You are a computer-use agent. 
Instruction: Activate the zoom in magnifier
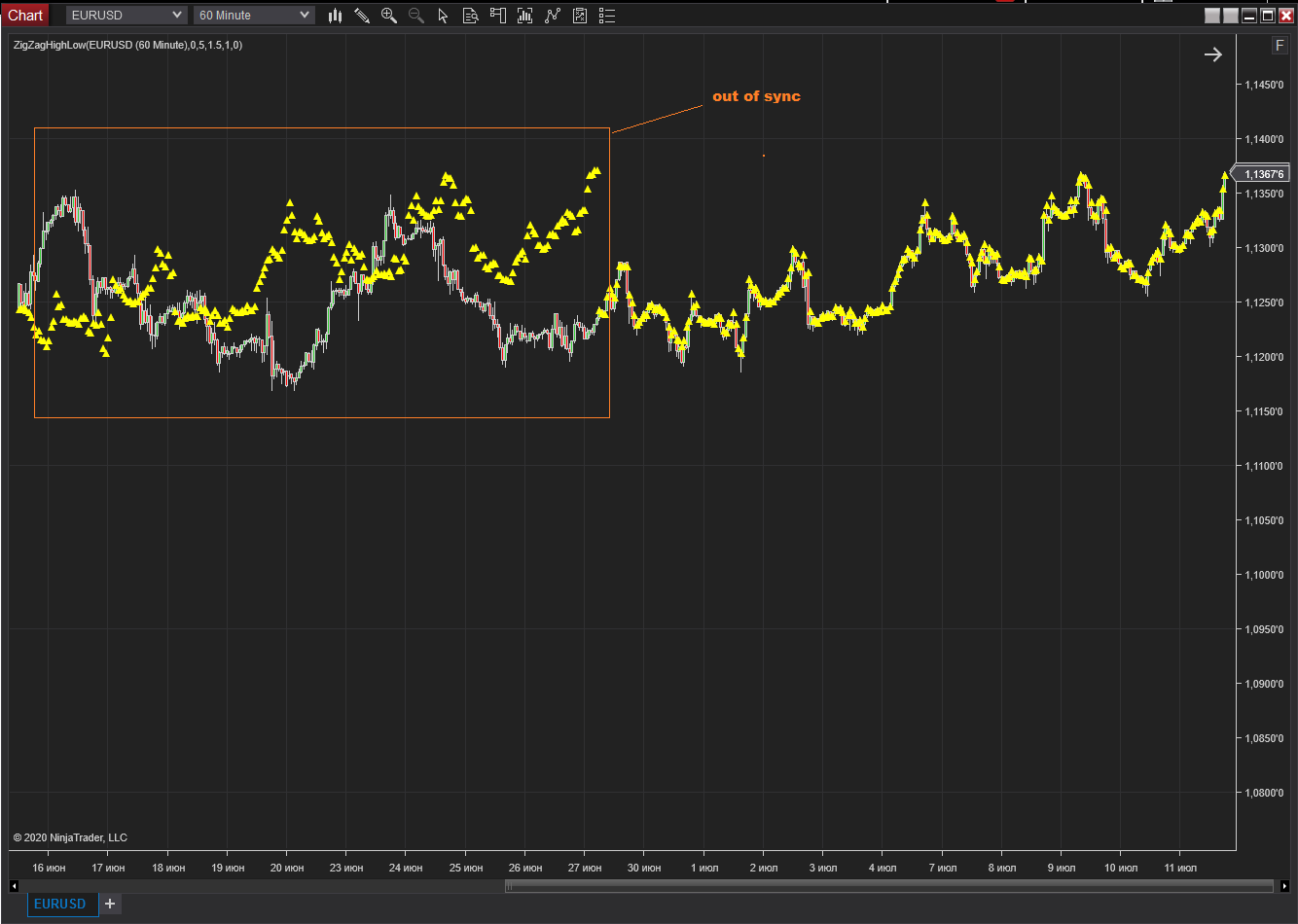[389, 16]
